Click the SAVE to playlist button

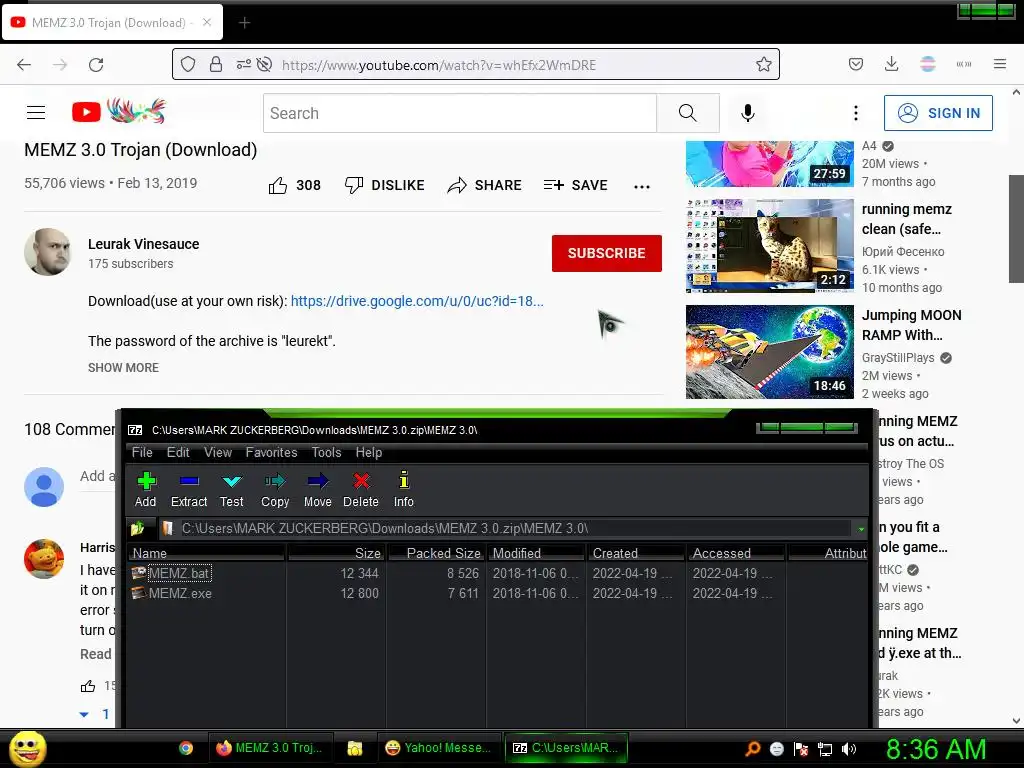(575, 185)
